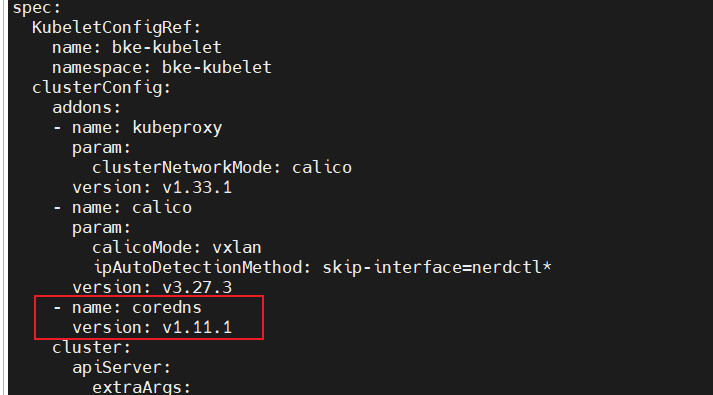
Task: Click param: under kubeproxy addon
Action: [x=101, y=148]
